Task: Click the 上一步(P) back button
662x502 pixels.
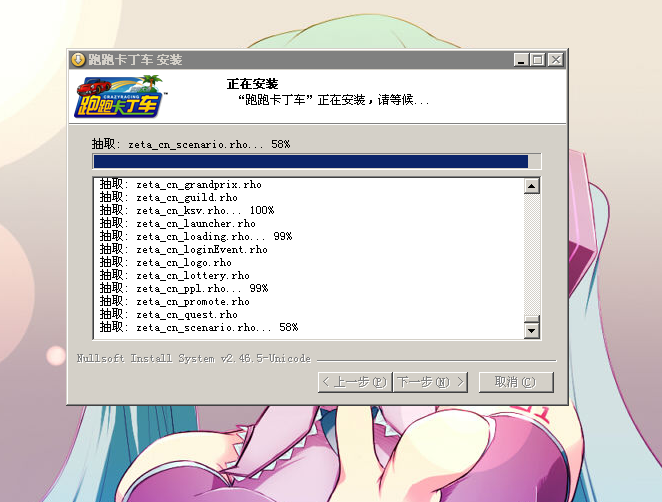Action: [x=355, y=382]
